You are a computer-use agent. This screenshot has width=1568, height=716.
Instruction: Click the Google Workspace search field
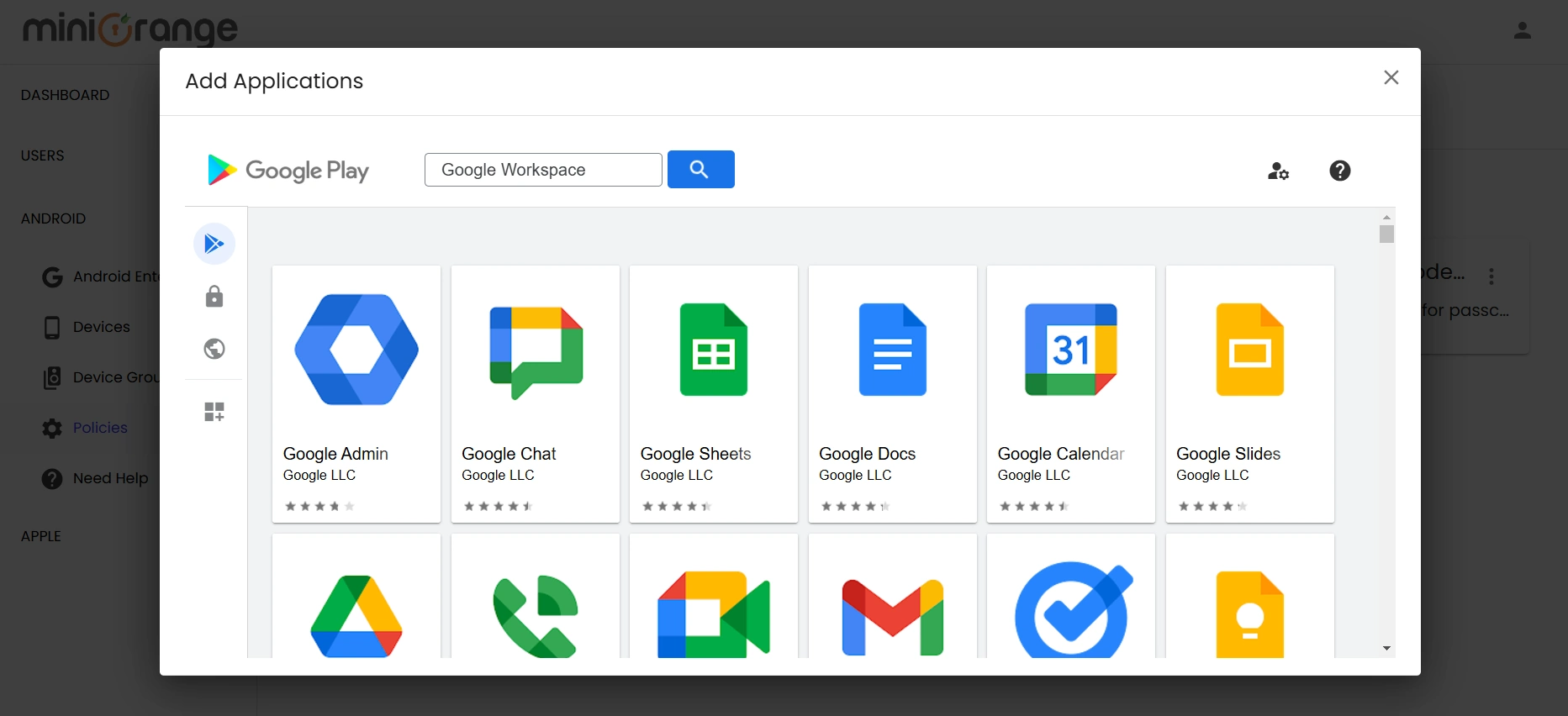(543, 170)
